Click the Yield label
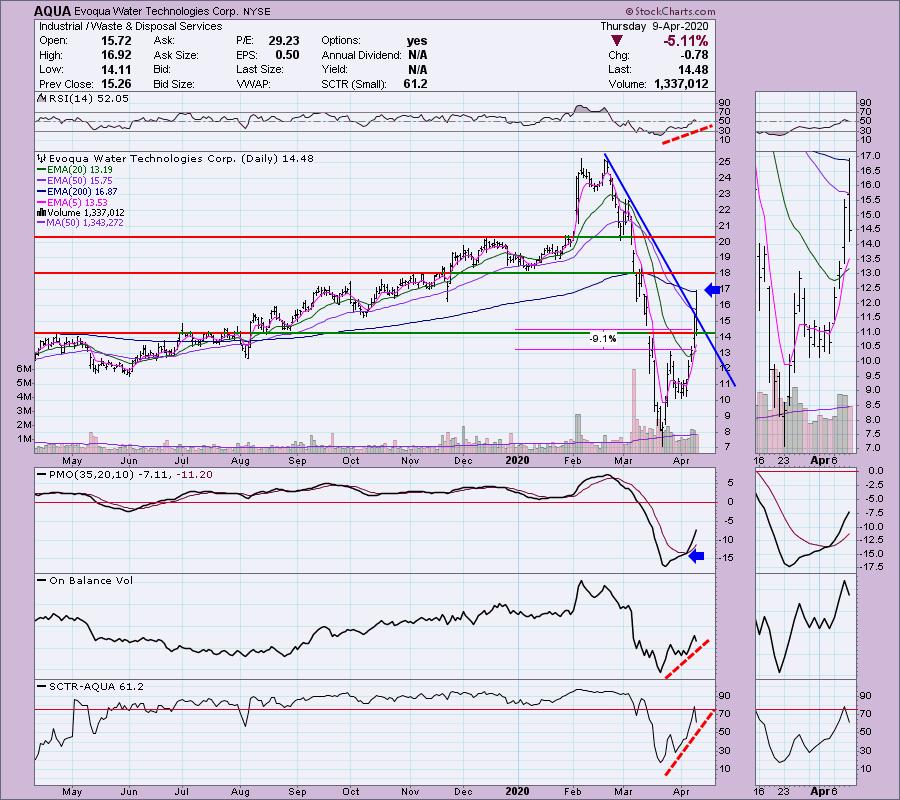Screen dimensions: 900x800 tap(335, 69)
